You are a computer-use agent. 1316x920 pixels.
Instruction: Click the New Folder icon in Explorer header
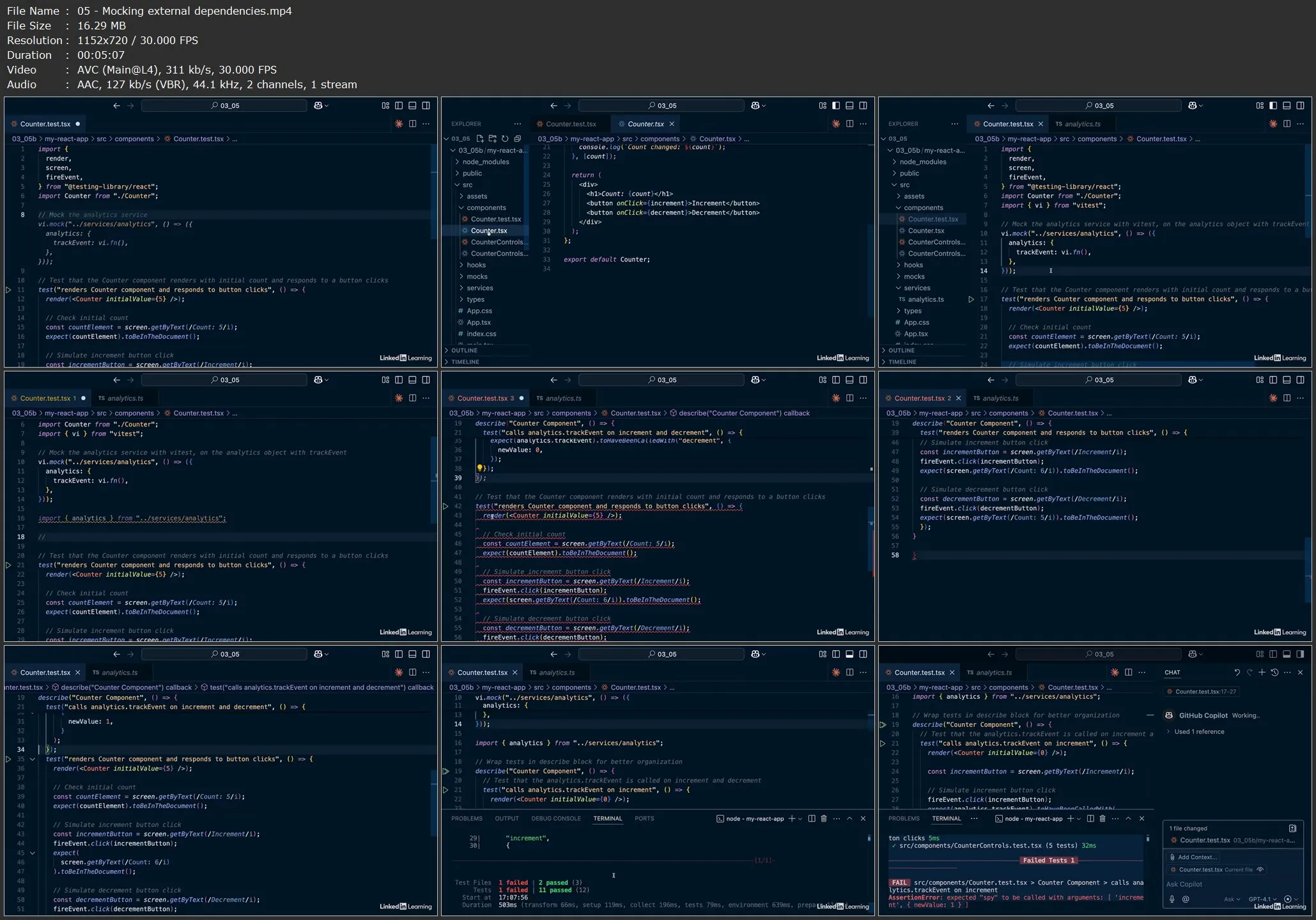point(493,139)
